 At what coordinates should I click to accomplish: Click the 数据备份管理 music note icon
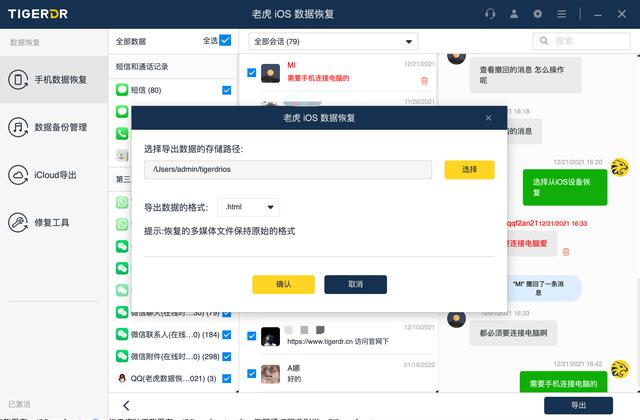click(18, 127)
